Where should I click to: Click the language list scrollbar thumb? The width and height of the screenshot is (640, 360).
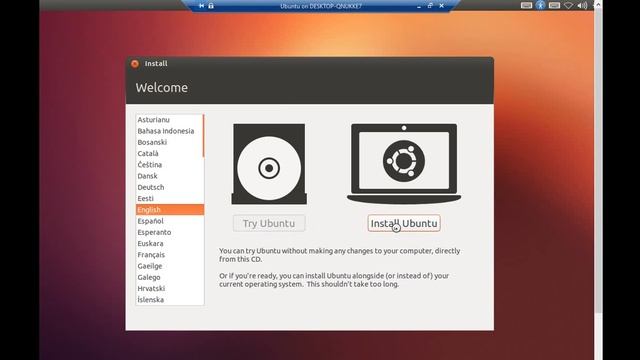tap(203, 136)
